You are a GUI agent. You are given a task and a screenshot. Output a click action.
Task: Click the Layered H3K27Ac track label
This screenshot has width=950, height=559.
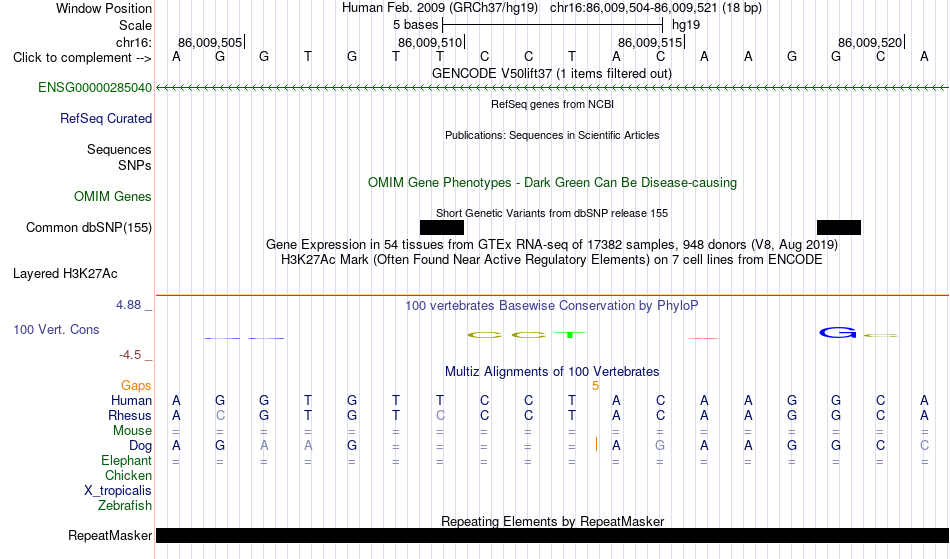(x=65, y=274)
